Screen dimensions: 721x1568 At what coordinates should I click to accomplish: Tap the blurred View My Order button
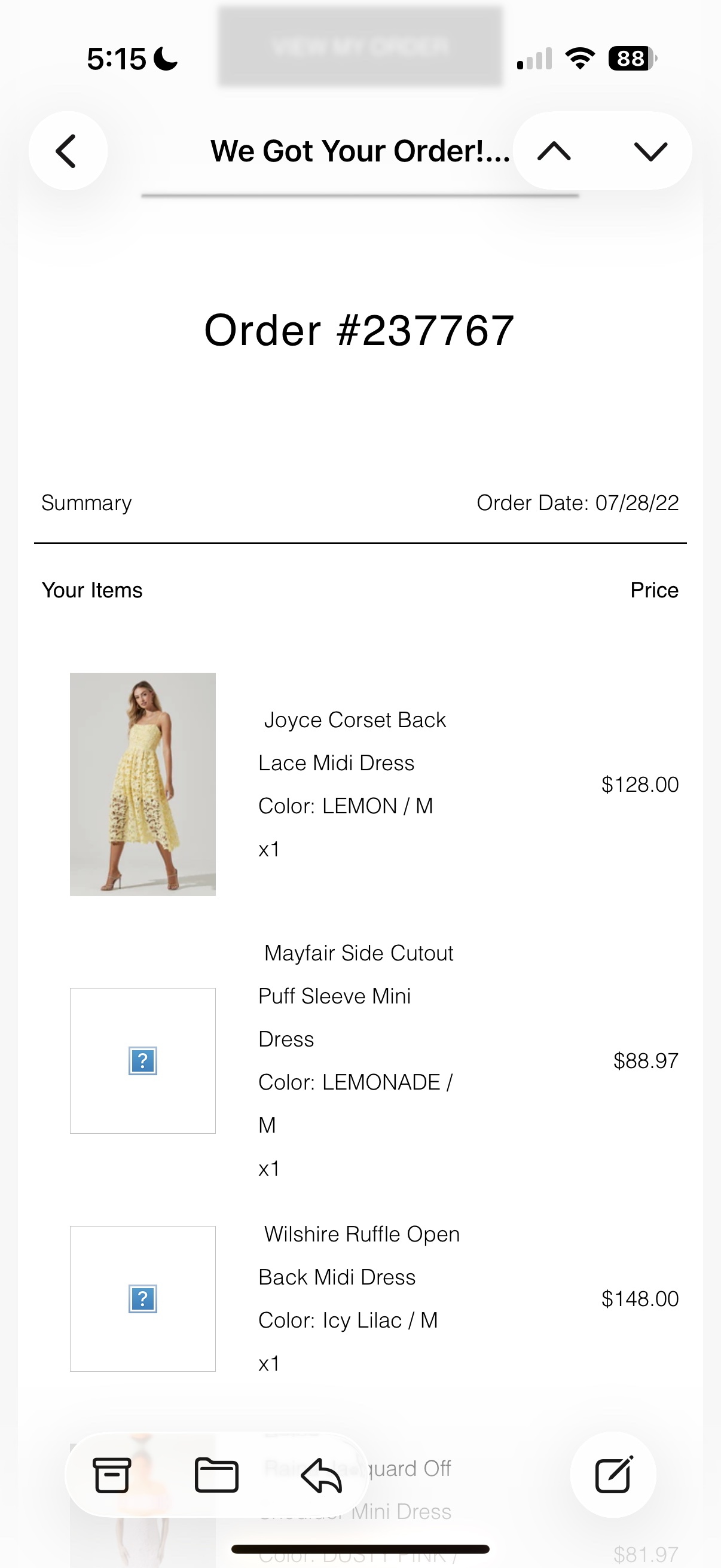coord(361,45)
